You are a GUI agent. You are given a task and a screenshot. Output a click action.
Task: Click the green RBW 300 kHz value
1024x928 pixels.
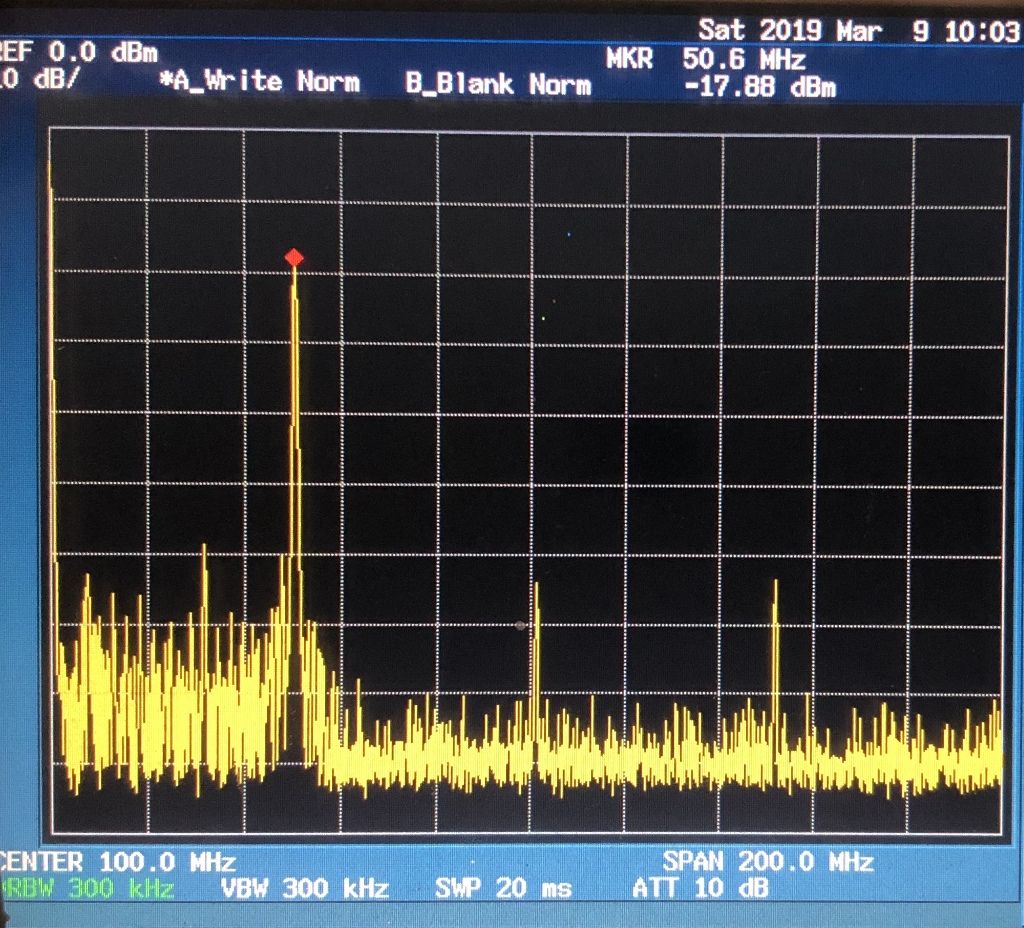pos(88,889)
